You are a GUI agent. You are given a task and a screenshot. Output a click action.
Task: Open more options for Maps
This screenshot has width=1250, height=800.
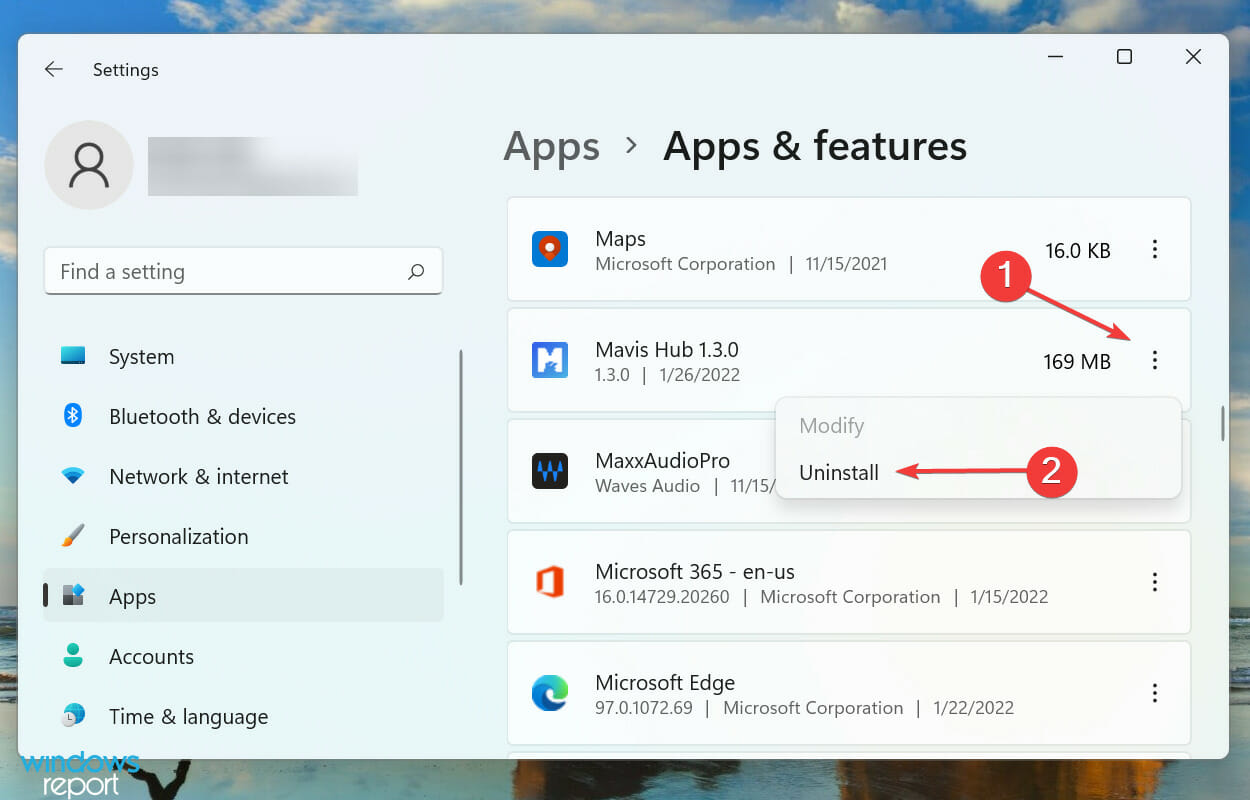1155,249
